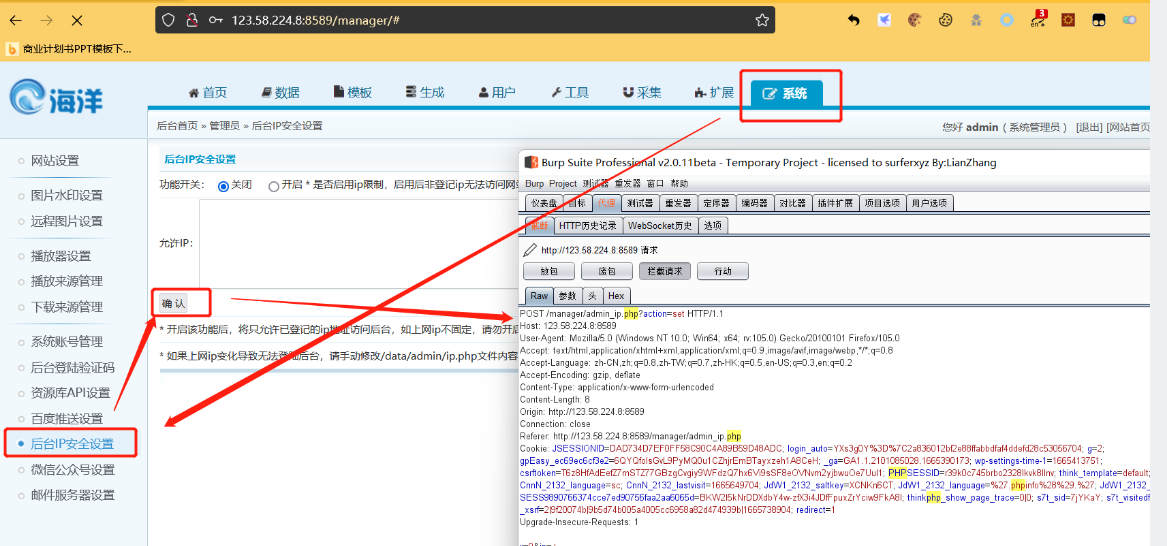This screenshot has height=546, width=1167.
Task: Click the dark red sun extension icon
Action: pyautogui.click(x=1068, y=20)
